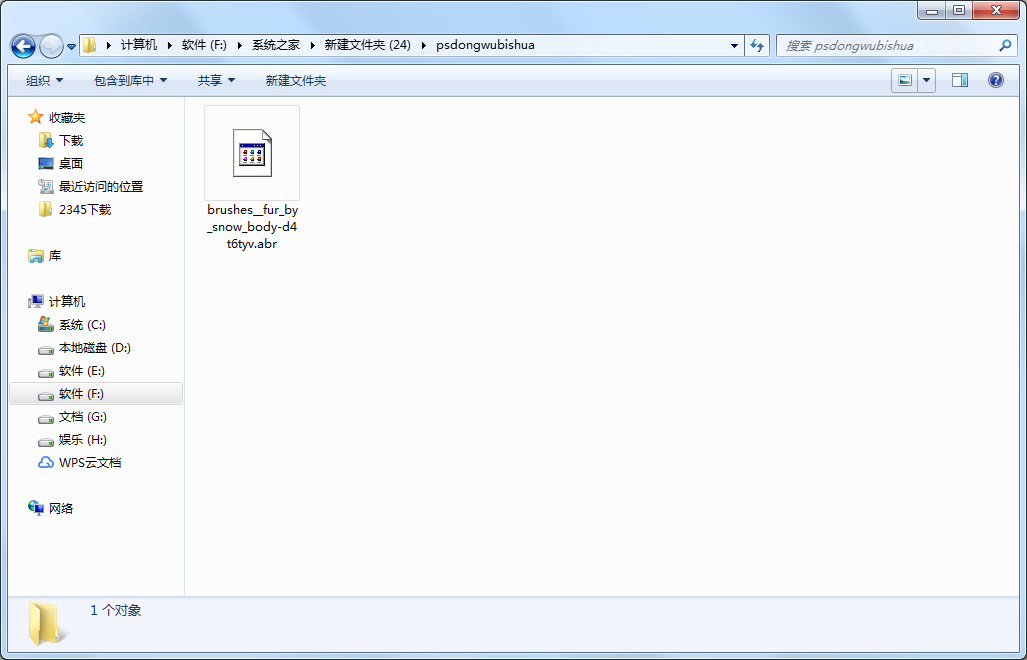This screenshot has width=1027, height=660.
Task: Open address bar history dropdown
Action: tap(734, 46)
